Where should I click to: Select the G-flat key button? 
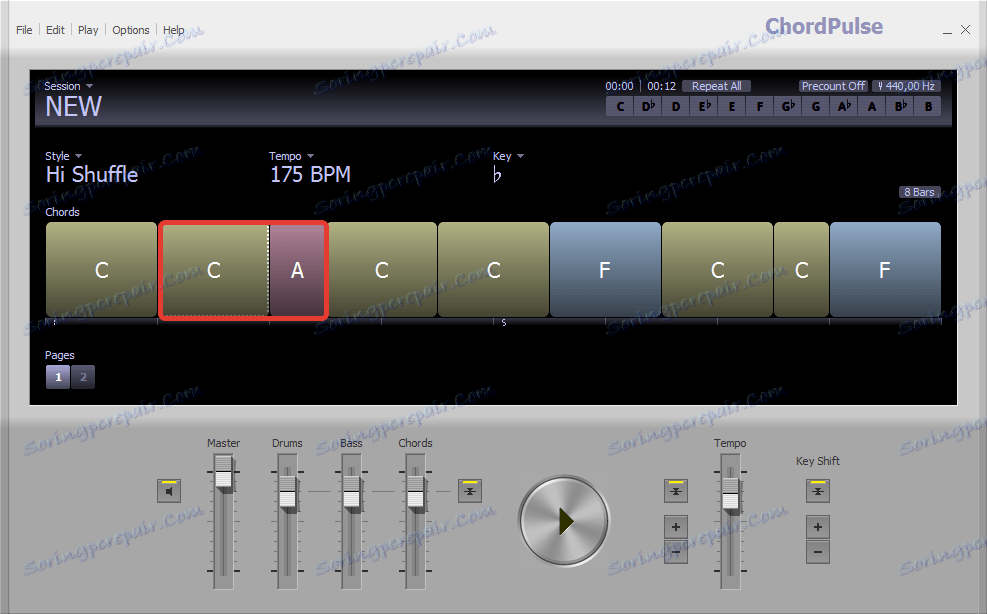point(788,106)
